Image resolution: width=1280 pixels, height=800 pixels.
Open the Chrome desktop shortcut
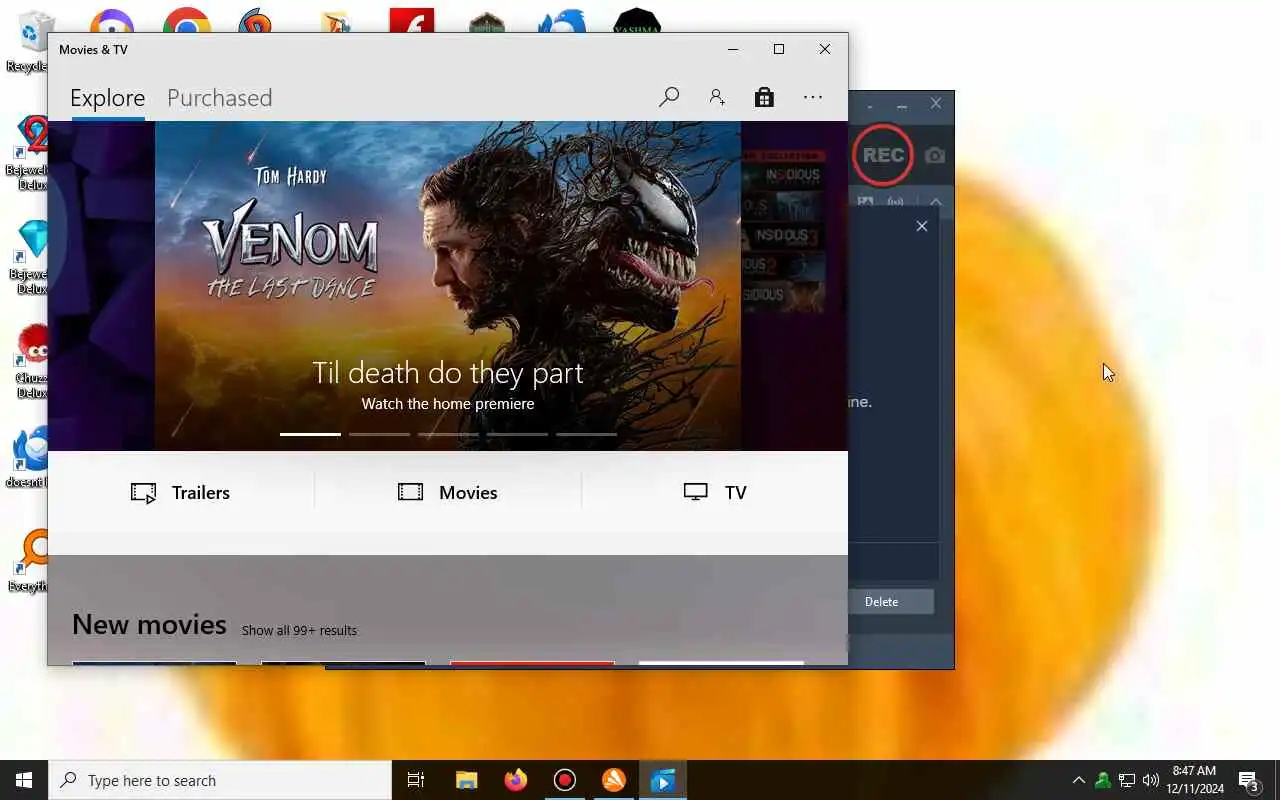(x=186, y=22)
